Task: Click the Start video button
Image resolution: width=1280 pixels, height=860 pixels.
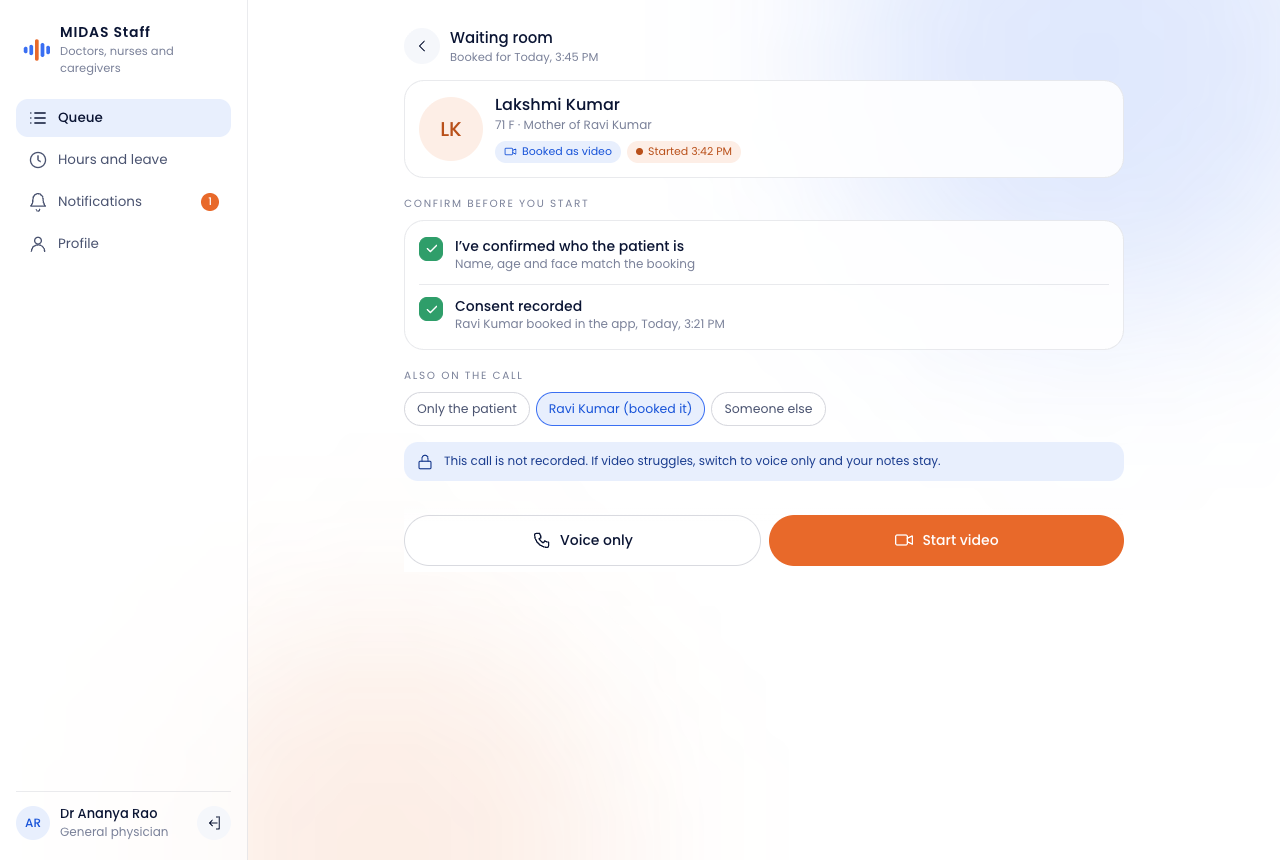Action: (x=946, y=540)
